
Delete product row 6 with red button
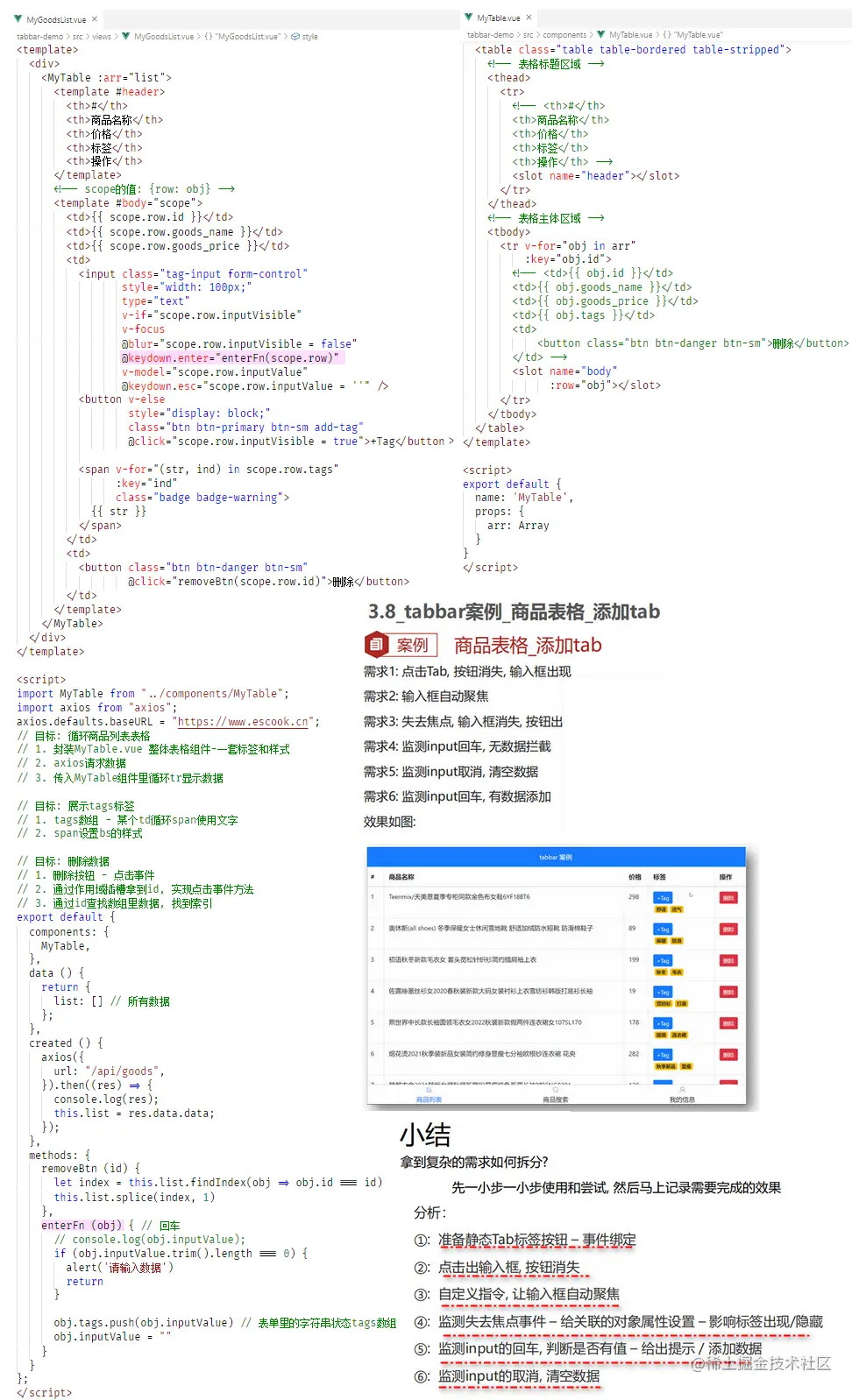pos(728,1055)
